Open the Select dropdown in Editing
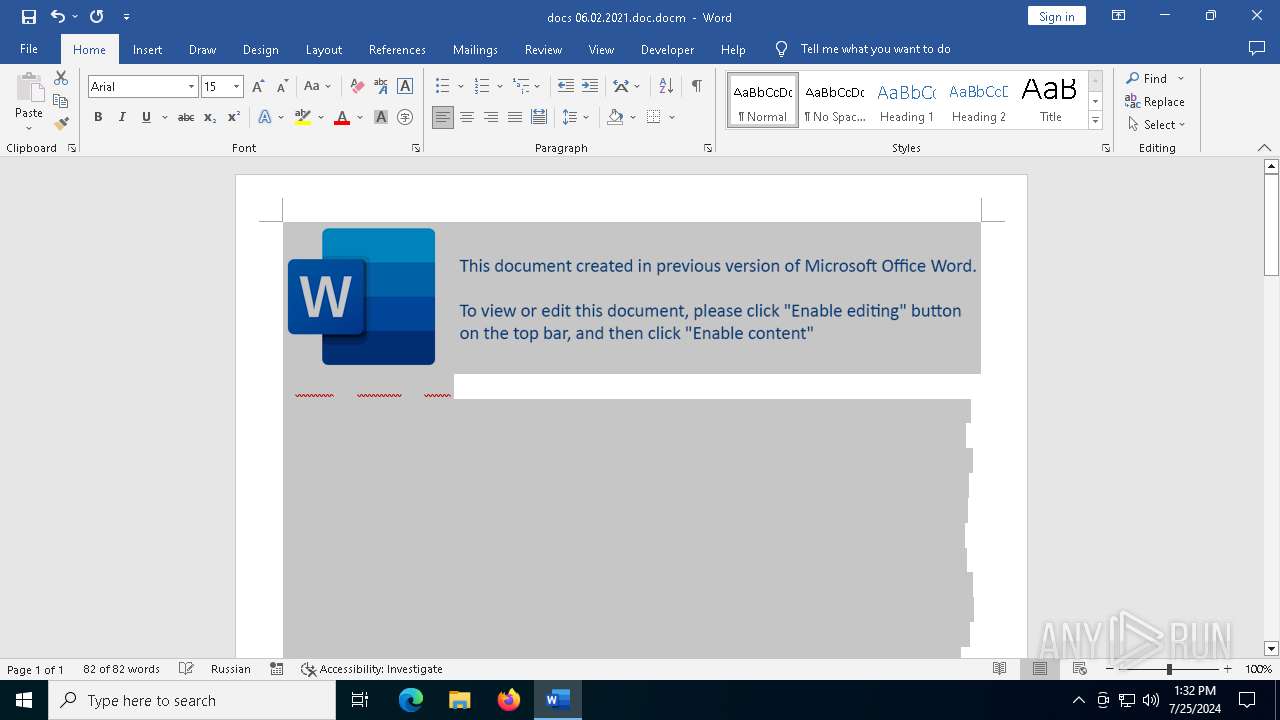This screenshot has width=1280, height=720. coord(1156,125)
